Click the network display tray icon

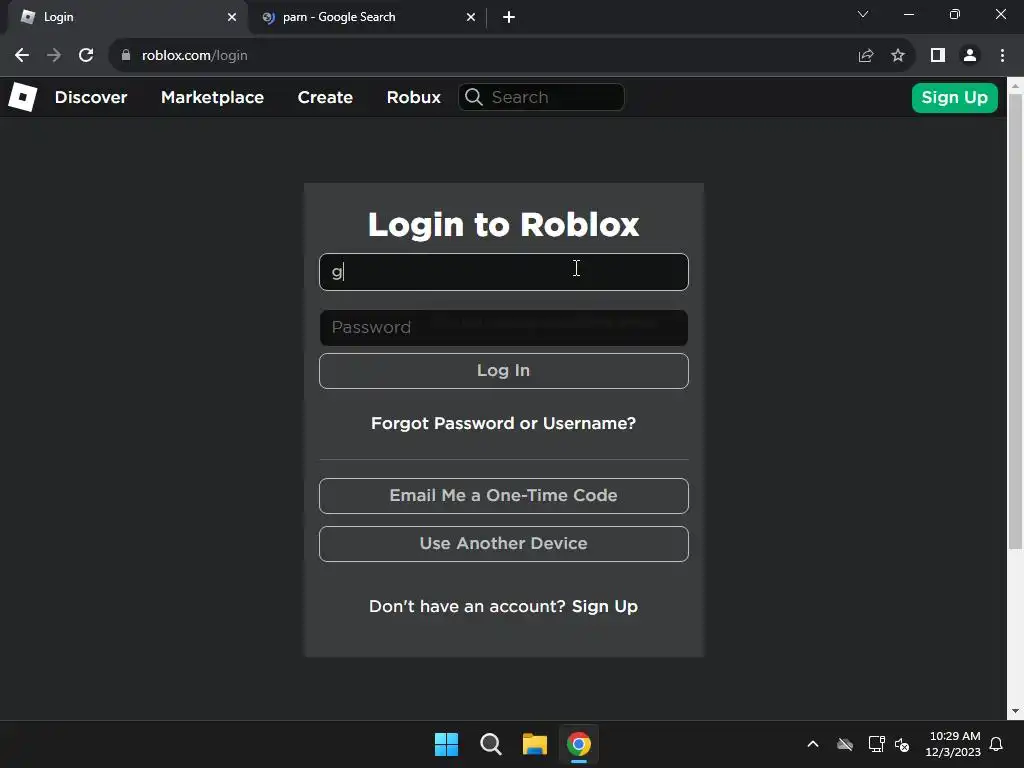[876, 744]
